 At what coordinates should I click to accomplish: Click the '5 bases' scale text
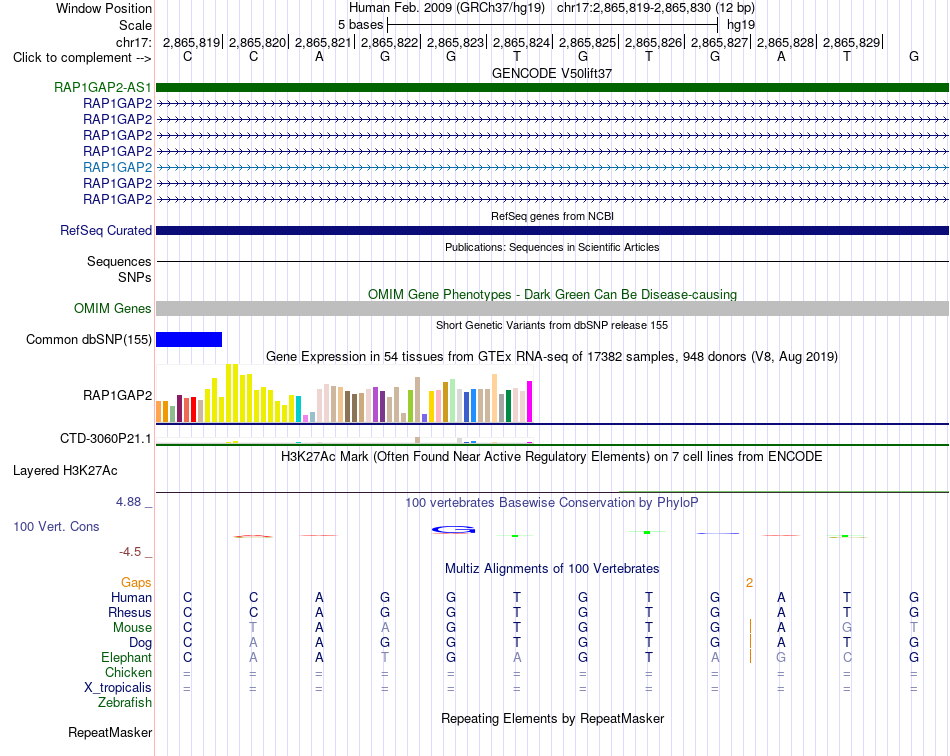pyautogui.click(x=360, y=25)
